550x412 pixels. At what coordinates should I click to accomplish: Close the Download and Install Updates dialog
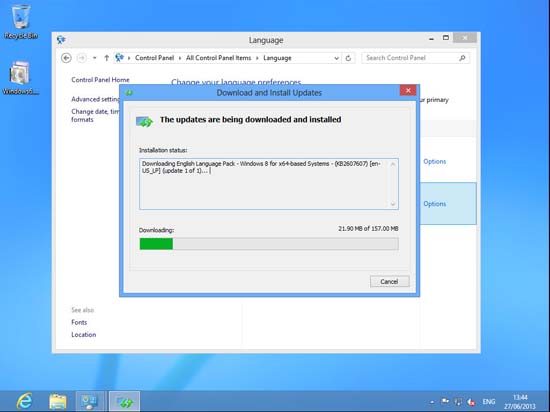[x=408, y=90]
